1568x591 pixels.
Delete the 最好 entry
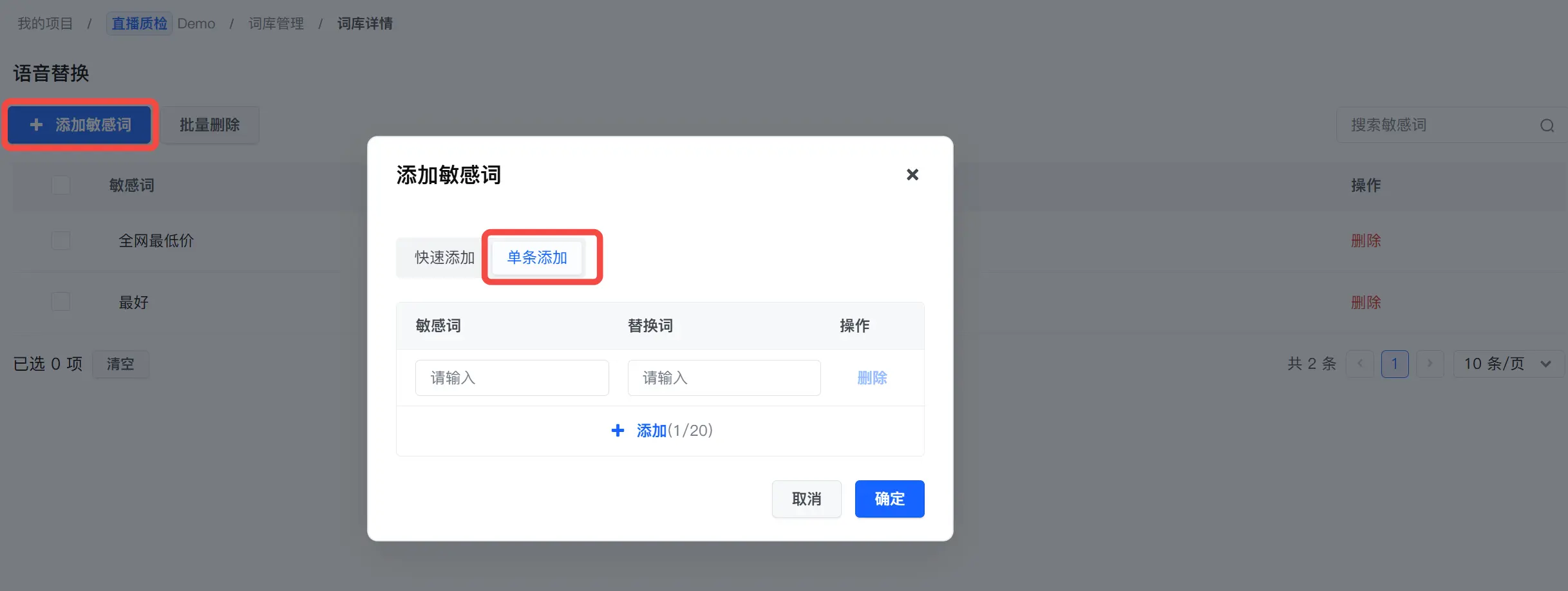point(1366,302)
